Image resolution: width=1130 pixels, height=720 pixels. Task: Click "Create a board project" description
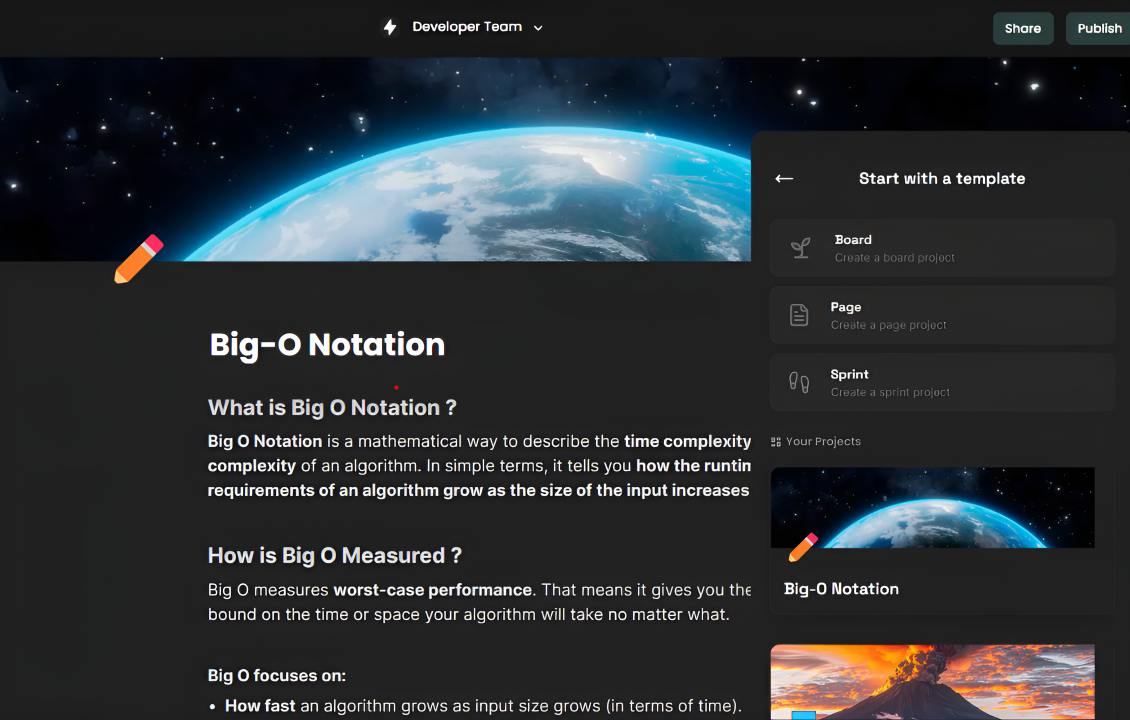pos(894,258)
